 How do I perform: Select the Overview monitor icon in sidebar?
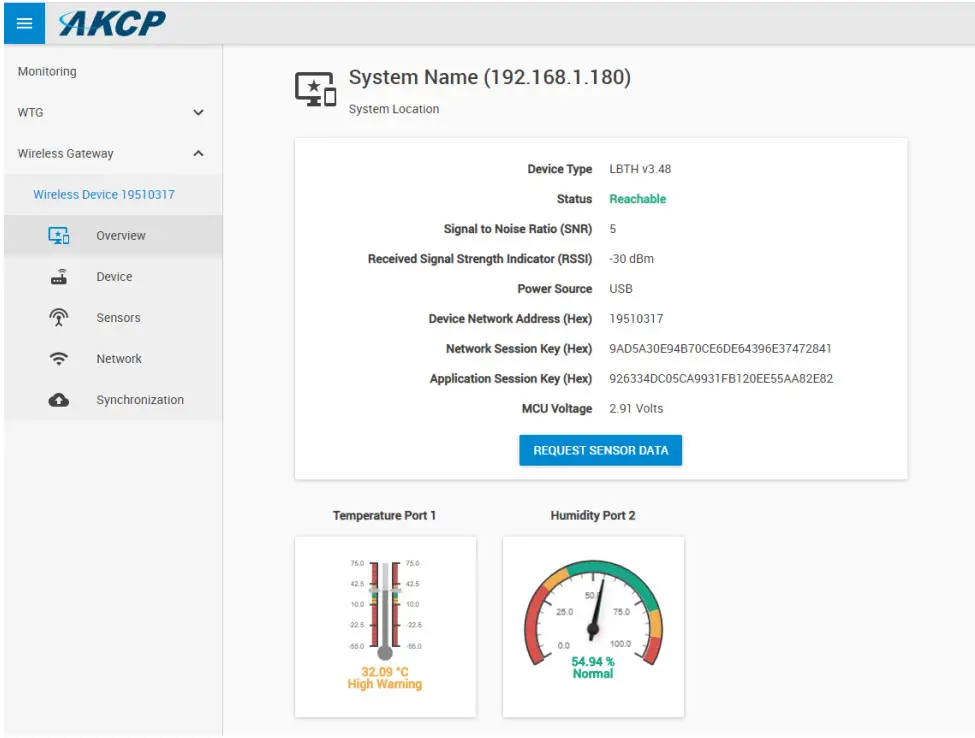pyautogui.click(x=60, y=235)
